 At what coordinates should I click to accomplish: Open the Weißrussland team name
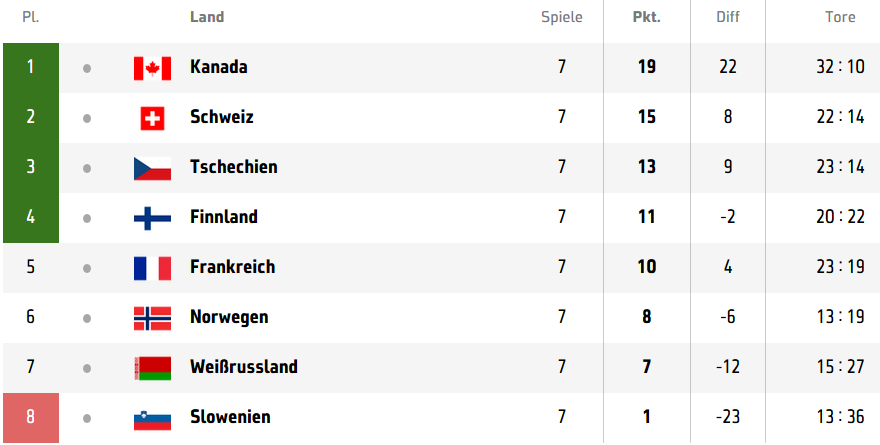point(244,366)
